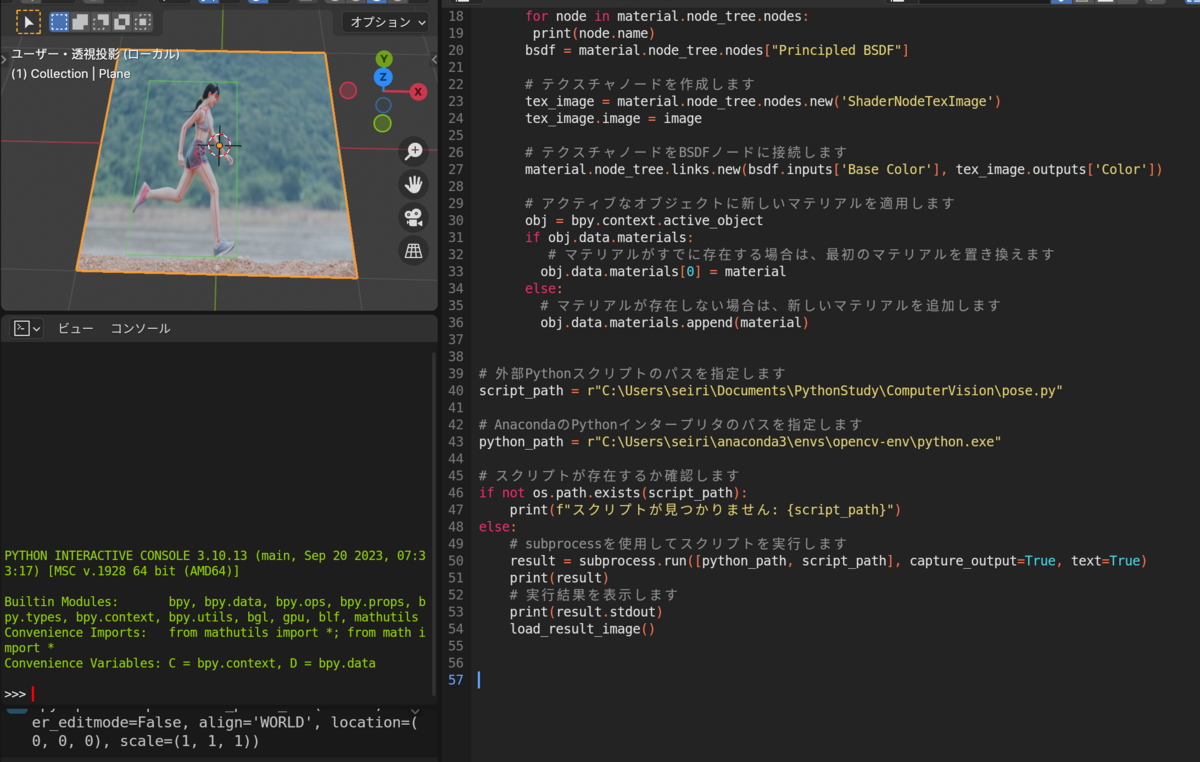The image size is (1200, 762).
Task: Click the 'print(node.name)' line
Action: [x=593, y=33]
